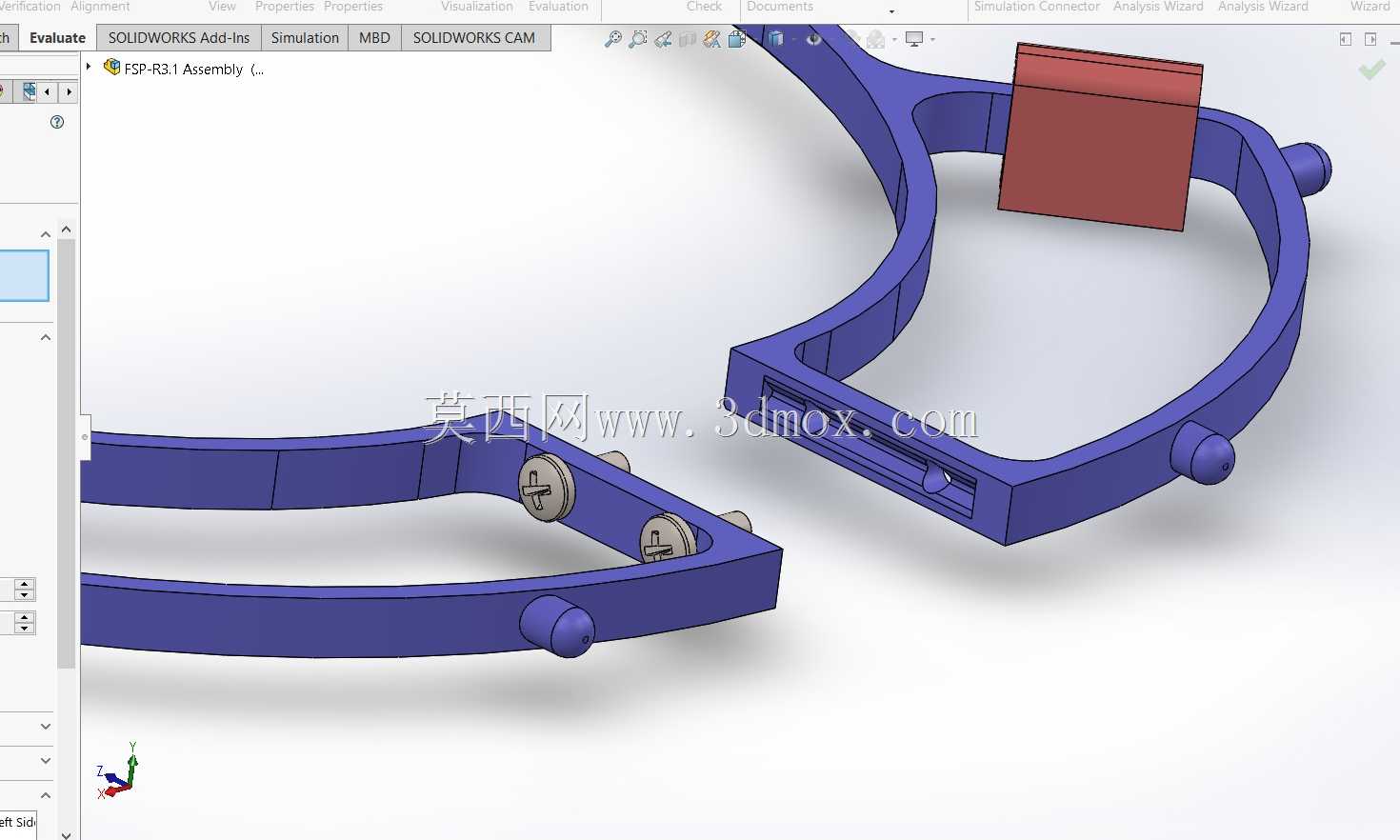
Task: Click the 'eft Sid' text field
Action: click(x=18, y=823)
